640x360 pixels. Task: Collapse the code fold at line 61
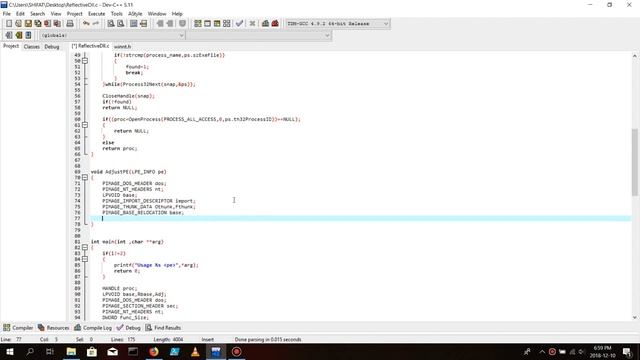click(85, 125)
